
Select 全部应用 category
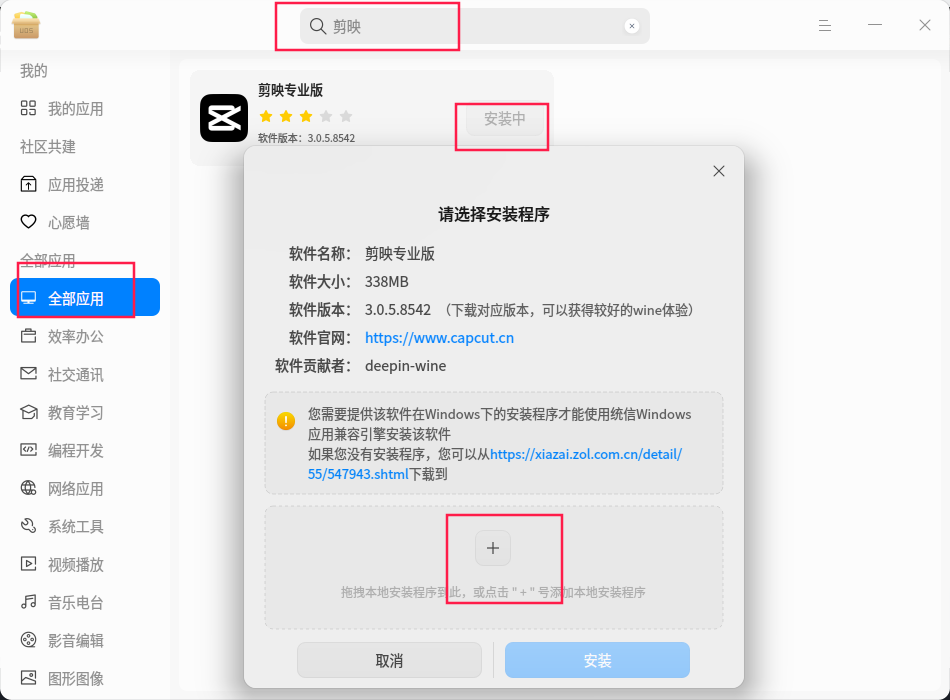click(85, 297)
